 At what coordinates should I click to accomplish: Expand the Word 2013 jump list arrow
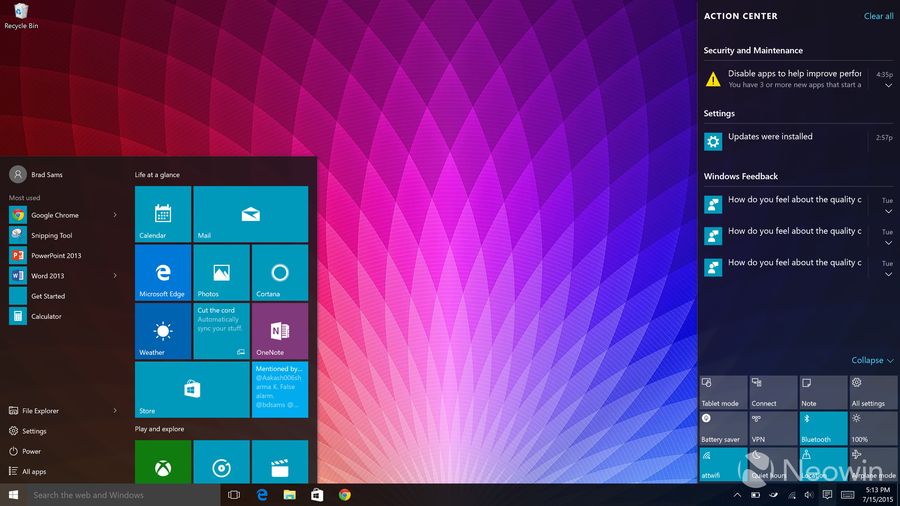(x=115, y=276)
